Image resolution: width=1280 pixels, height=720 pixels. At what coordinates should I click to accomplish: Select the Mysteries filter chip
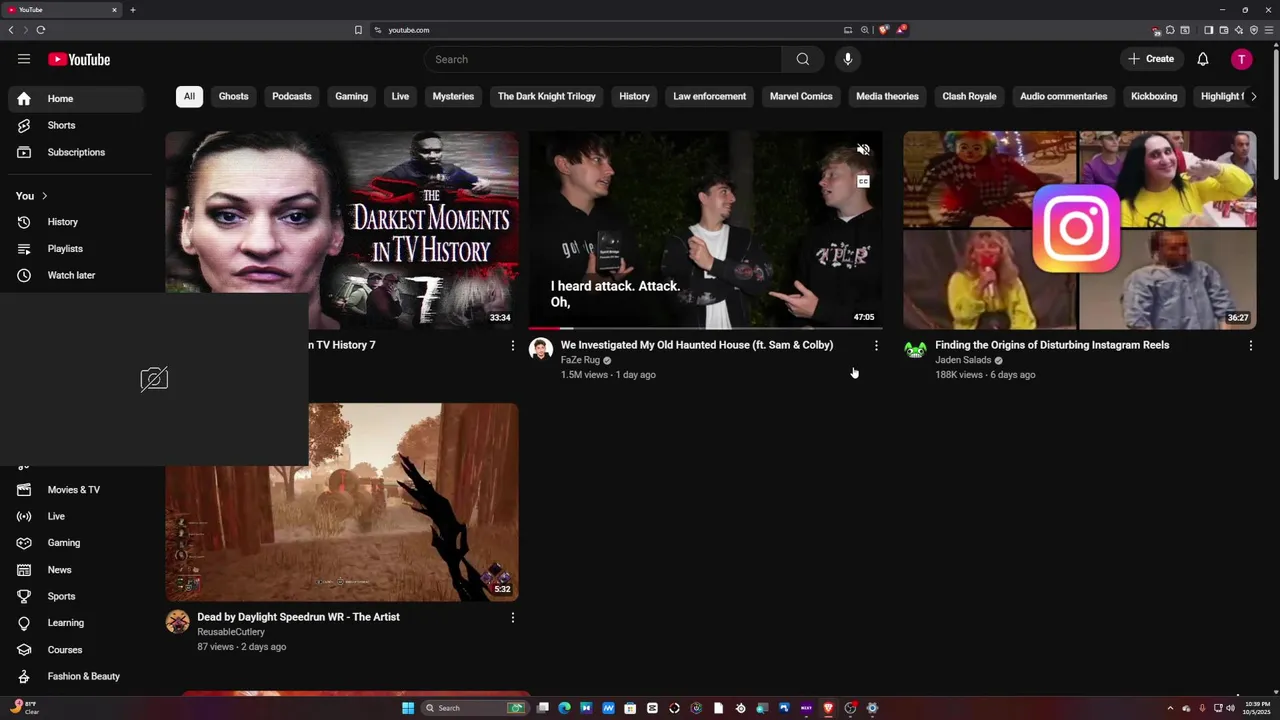453,96
